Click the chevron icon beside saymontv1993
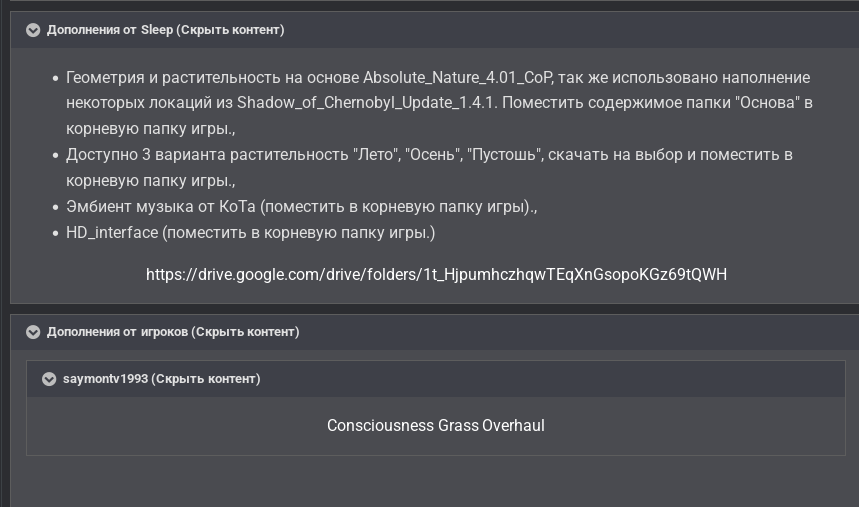 point(49,379)
